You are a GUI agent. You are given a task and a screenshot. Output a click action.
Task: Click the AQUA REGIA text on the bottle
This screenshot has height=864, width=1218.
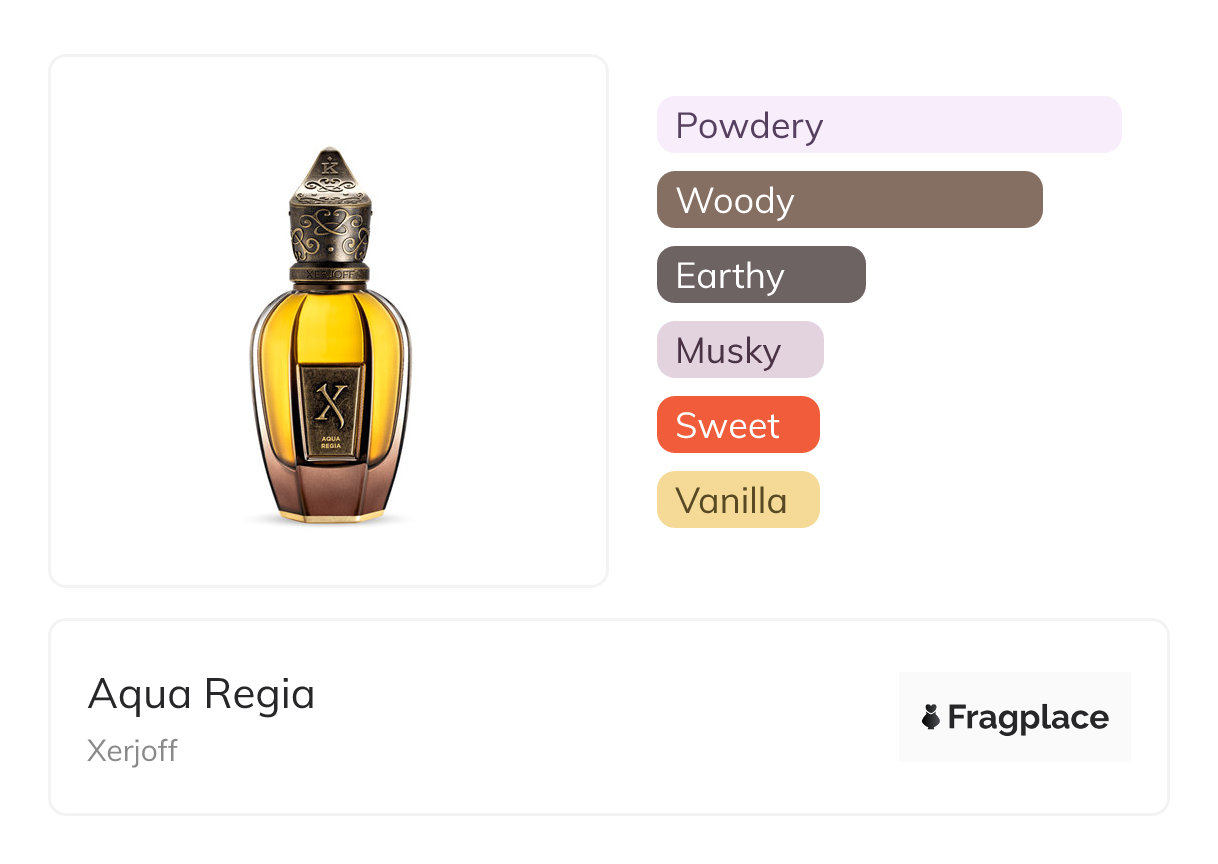[329, 443]
